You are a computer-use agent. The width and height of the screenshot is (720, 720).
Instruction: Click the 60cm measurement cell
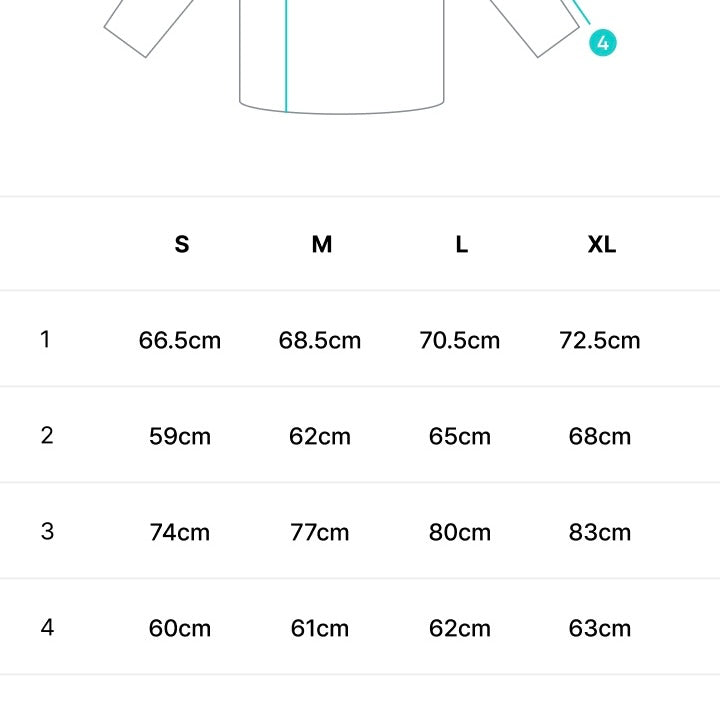180,628
